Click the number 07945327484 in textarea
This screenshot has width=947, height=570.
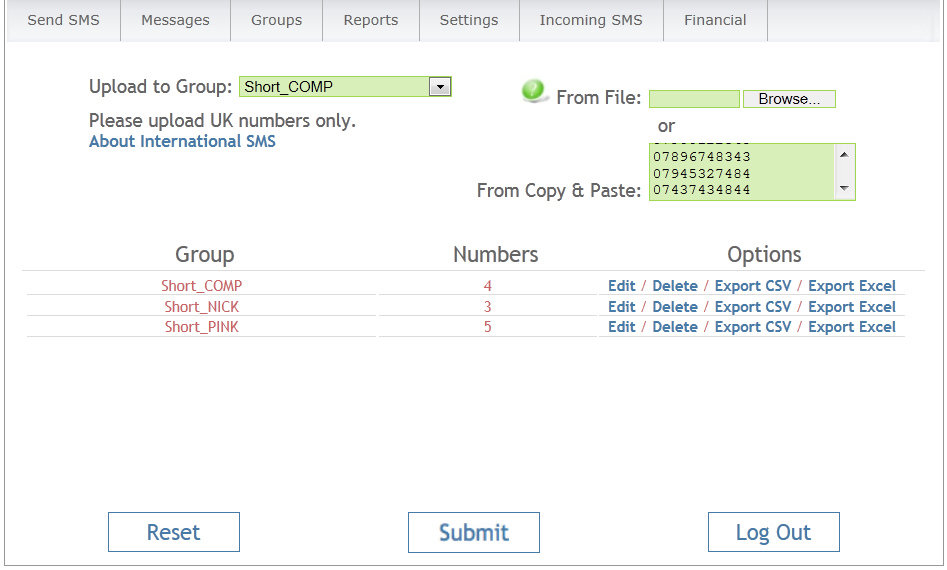pyautogui.click(x=702, y=174)
